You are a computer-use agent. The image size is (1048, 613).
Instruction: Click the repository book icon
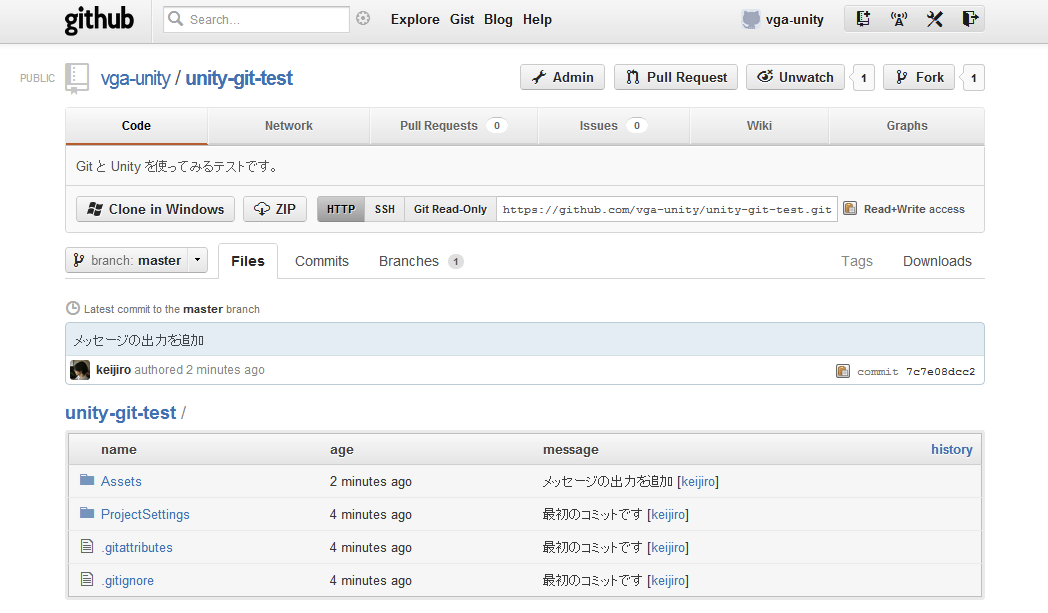(77, 78)
